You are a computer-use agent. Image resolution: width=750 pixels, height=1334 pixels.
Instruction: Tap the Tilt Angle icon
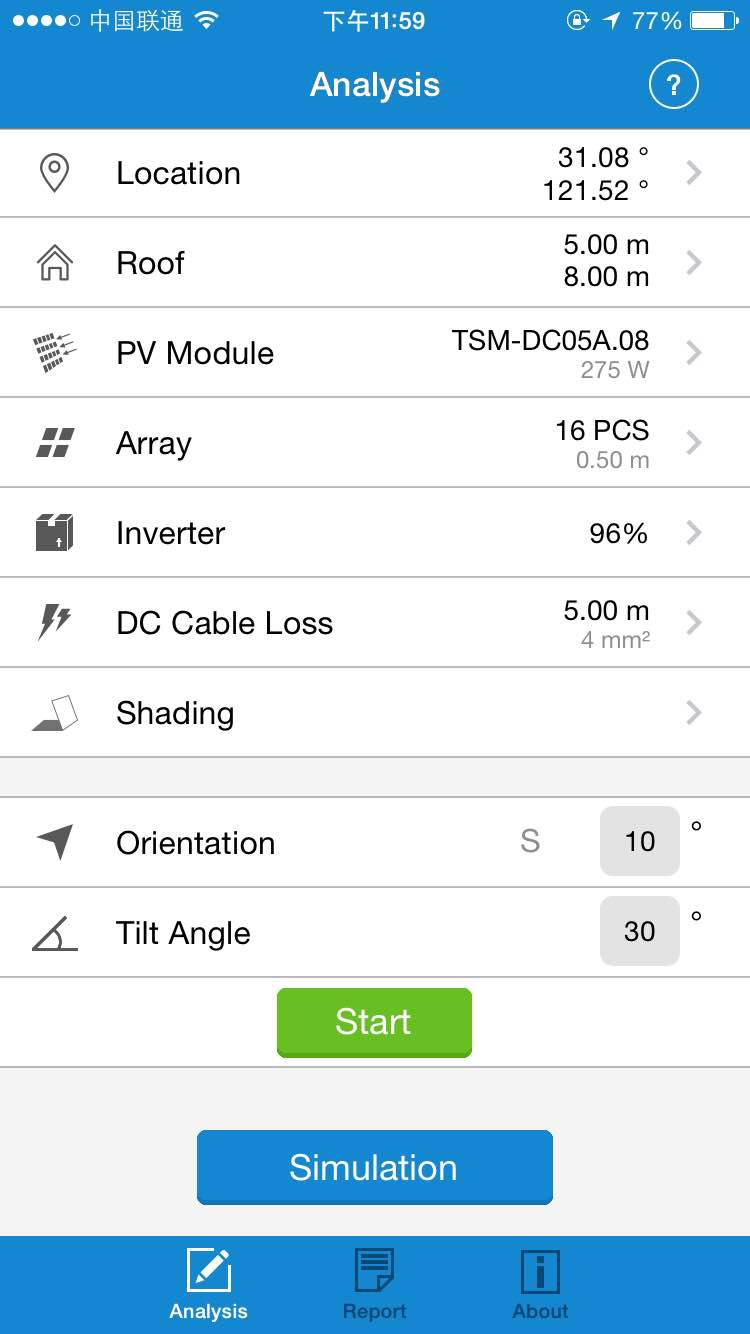point(54,933)
